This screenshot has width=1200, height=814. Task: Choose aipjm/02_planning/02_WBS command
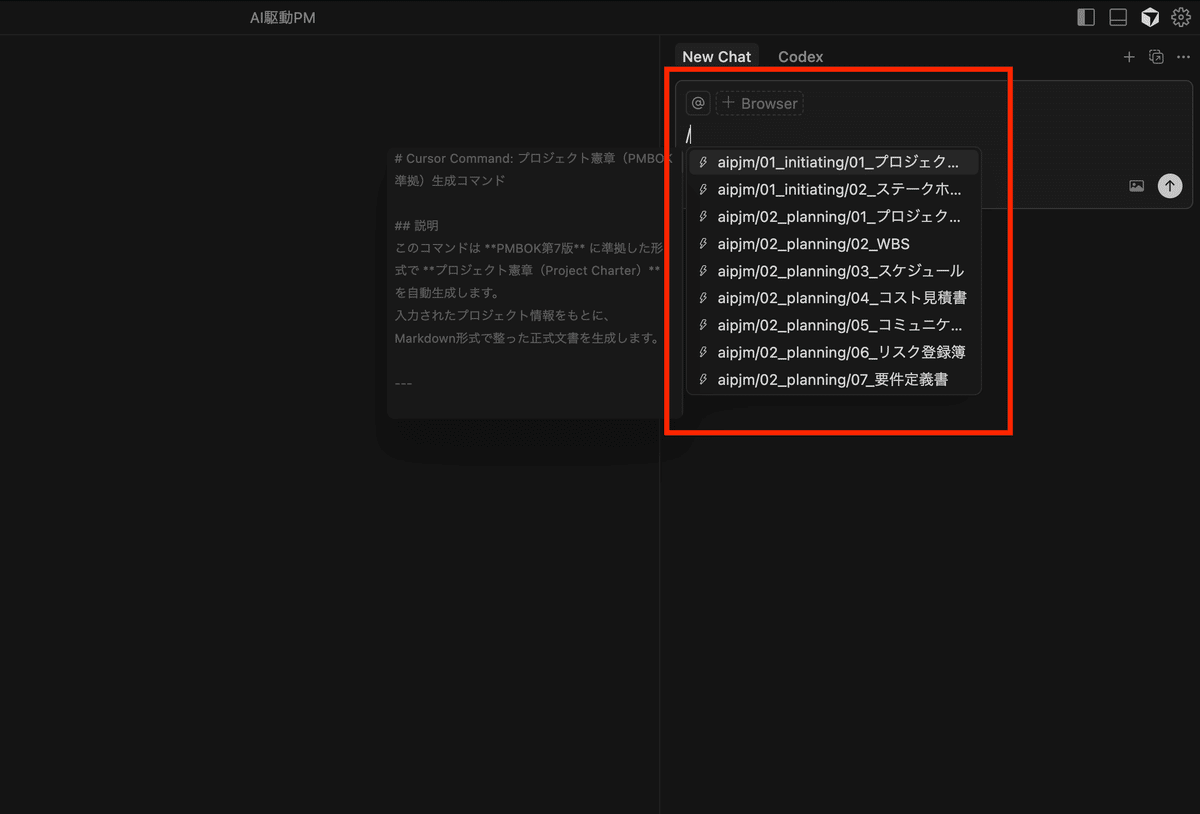point(834,243)
